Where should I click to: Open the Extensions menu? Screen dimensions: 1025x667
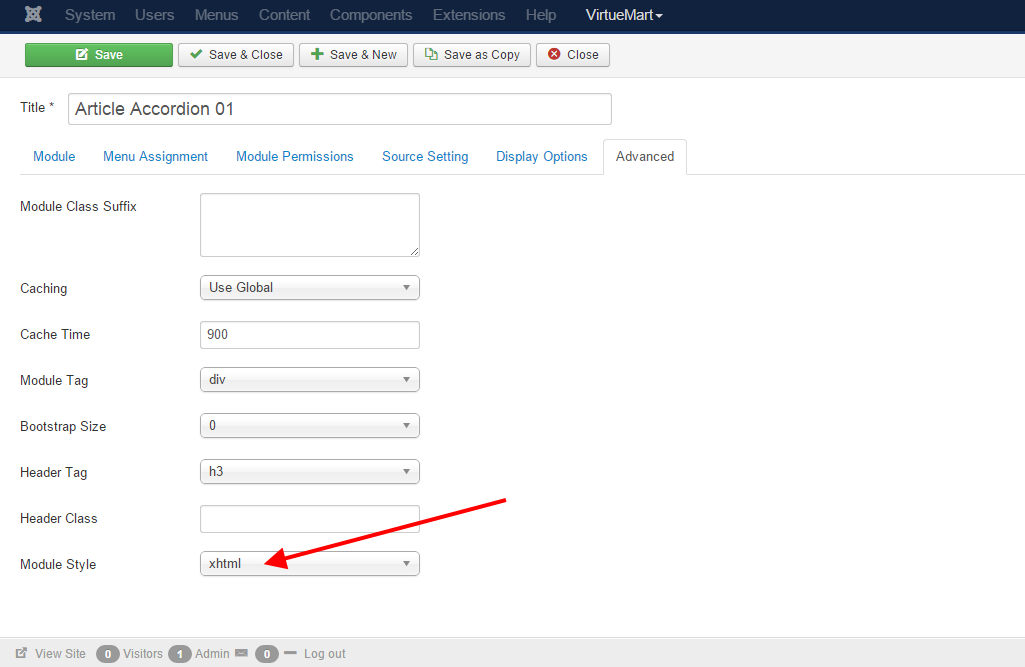469,15
